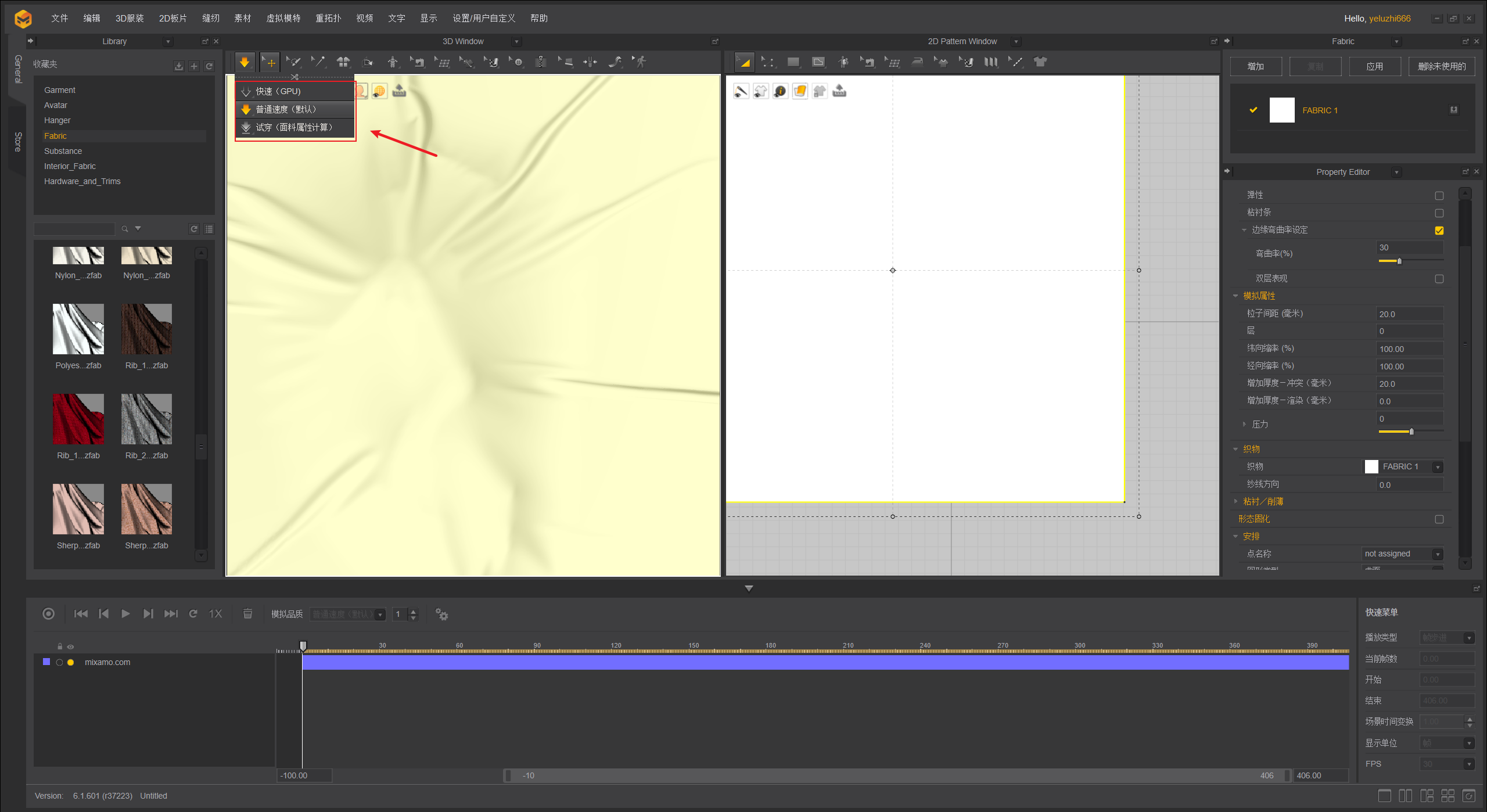Screen dimensions: 1487x812
Task: Uncheck the 边缘弯曲率设定 checkbox
Action: (x=1439, y=231)
